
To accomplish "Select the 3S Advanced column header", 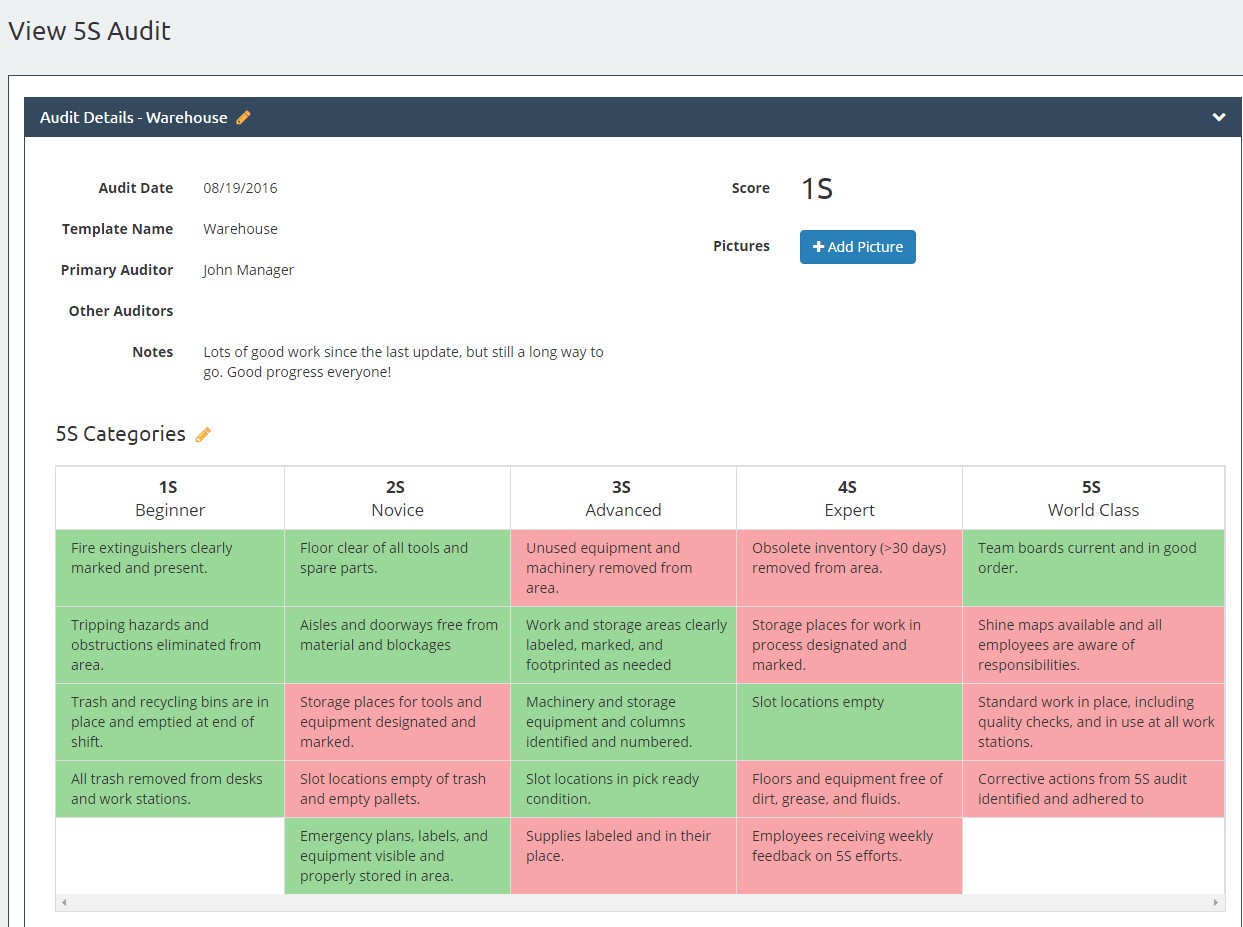I will [x=622, y=498].
